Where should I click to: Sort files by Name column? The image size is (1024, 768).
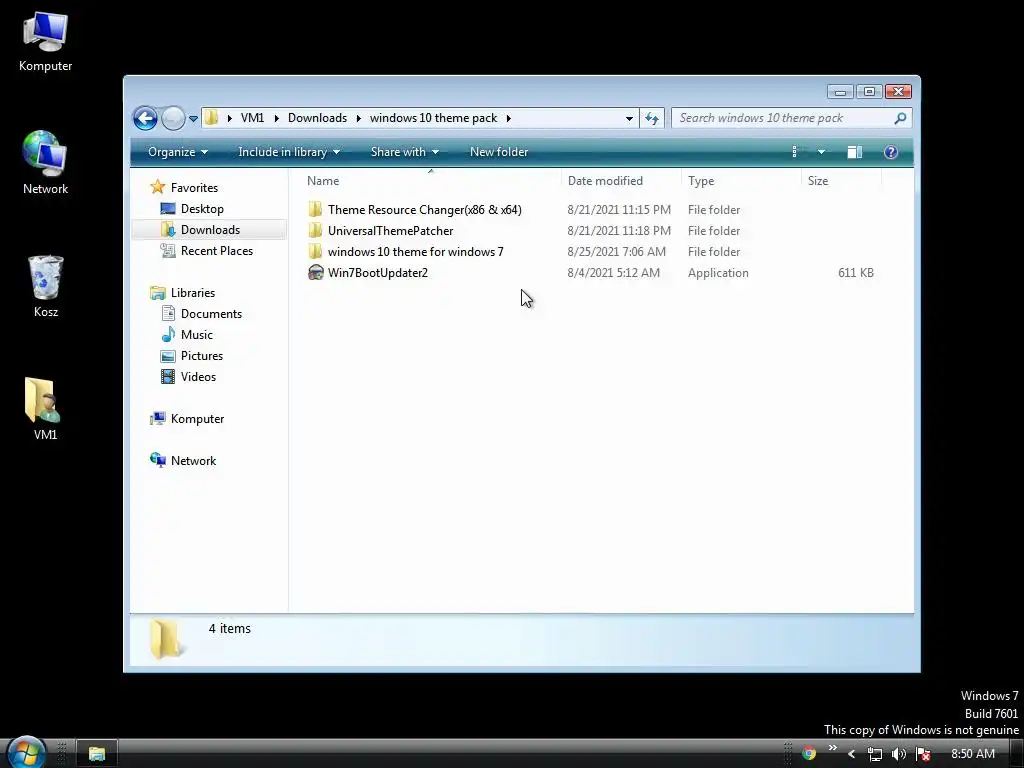pos(430,181)
